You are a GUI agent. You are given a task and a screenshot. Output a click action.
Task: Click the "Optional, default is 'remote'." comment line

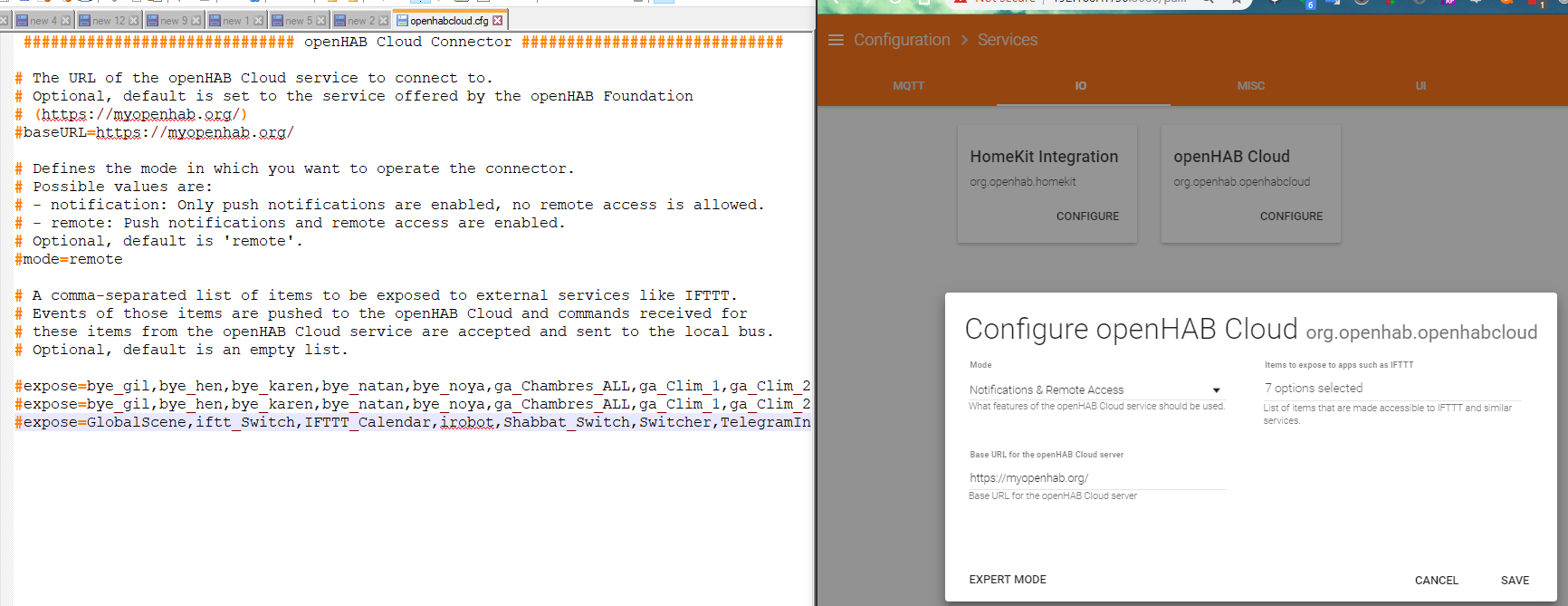point(159,241)
